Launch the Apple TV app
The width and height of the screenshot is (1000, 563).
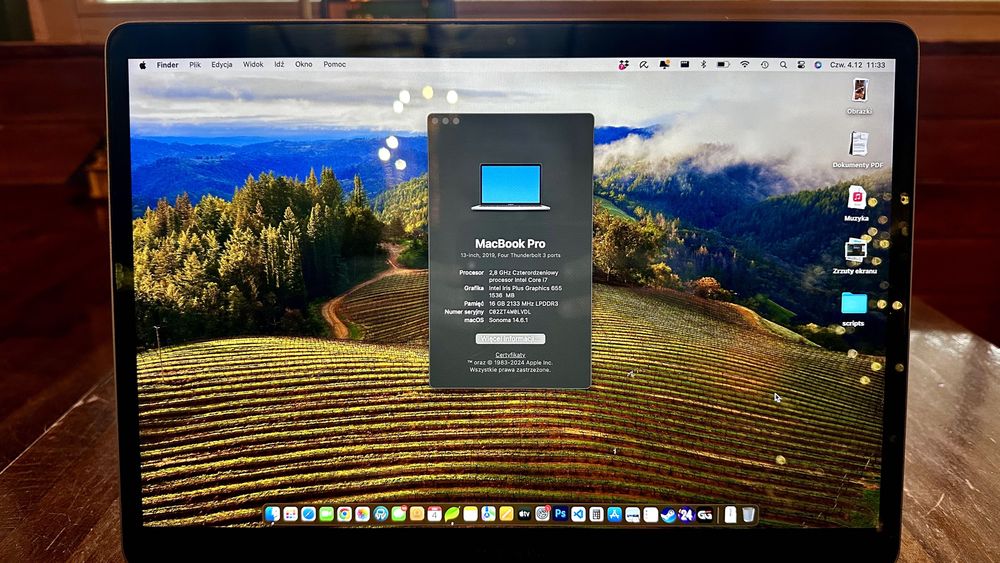(524, 513)
